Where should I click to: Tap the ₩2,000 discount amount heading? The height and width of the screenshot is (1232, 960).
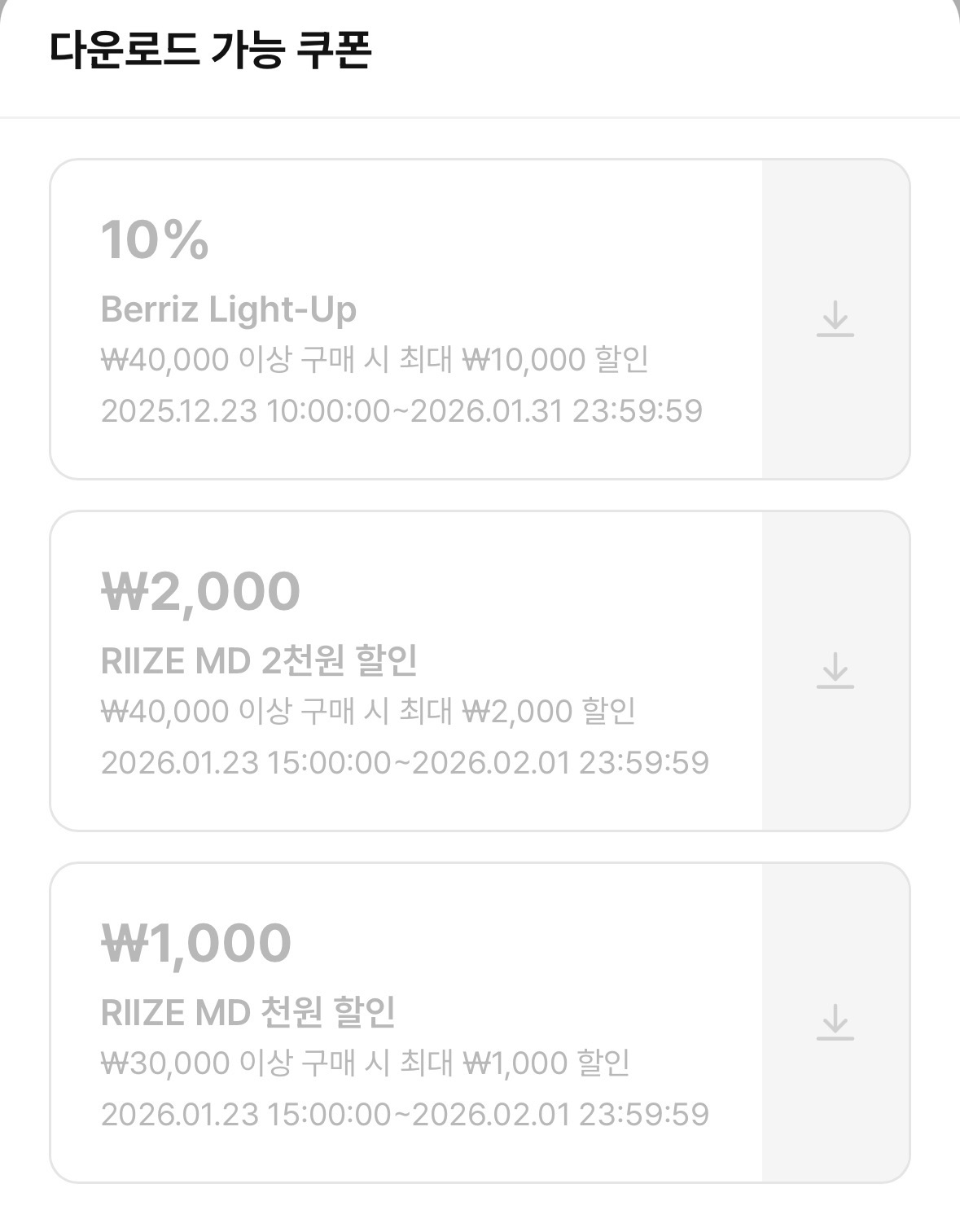click(200, 591)
